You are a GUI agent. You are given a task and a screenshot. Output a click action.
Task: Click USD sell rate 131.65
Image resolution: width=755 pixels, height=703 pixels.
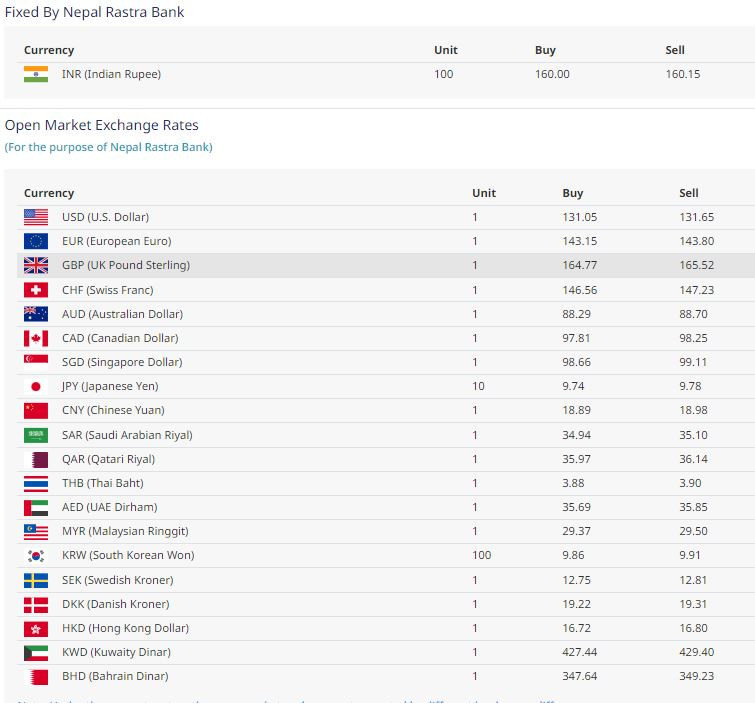click(x=697, y=217)
